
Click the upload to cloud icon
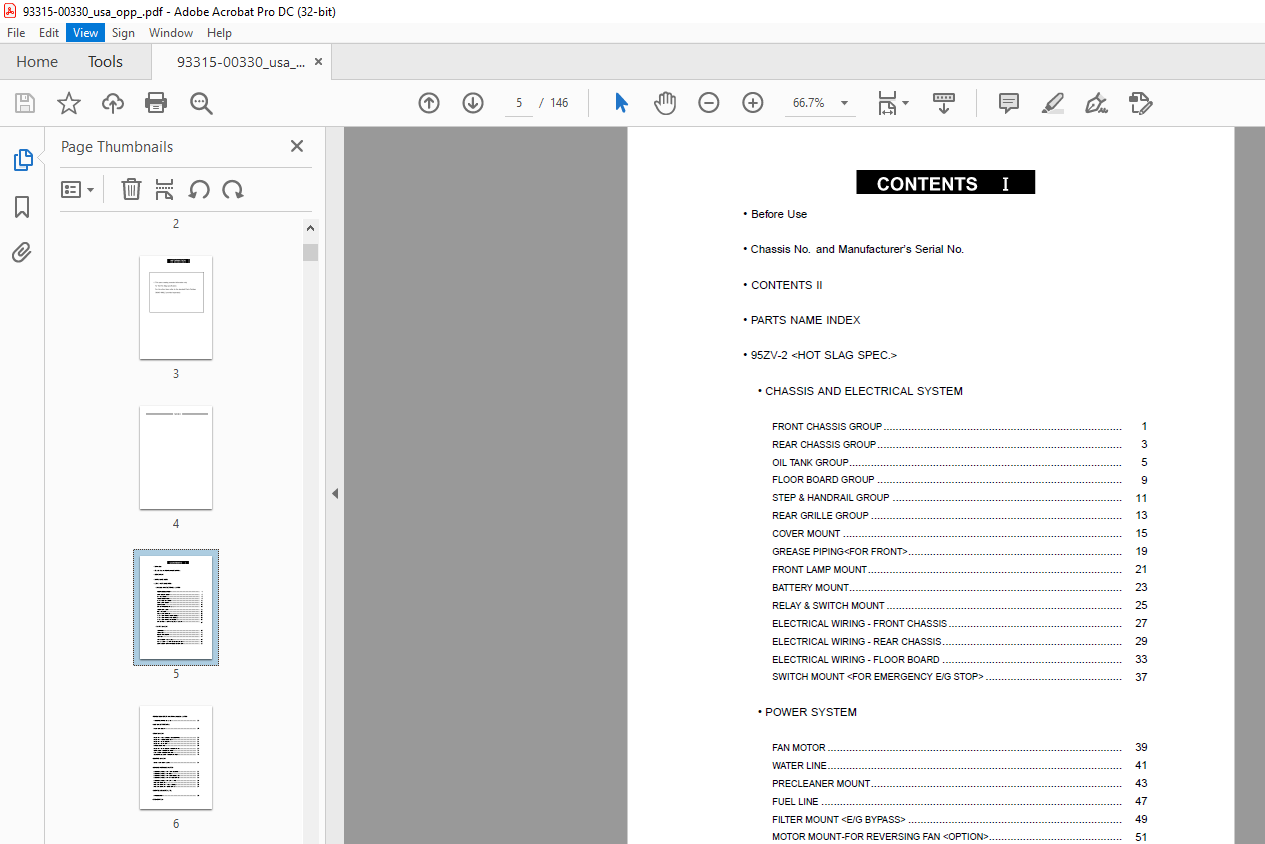pos(113,103)
